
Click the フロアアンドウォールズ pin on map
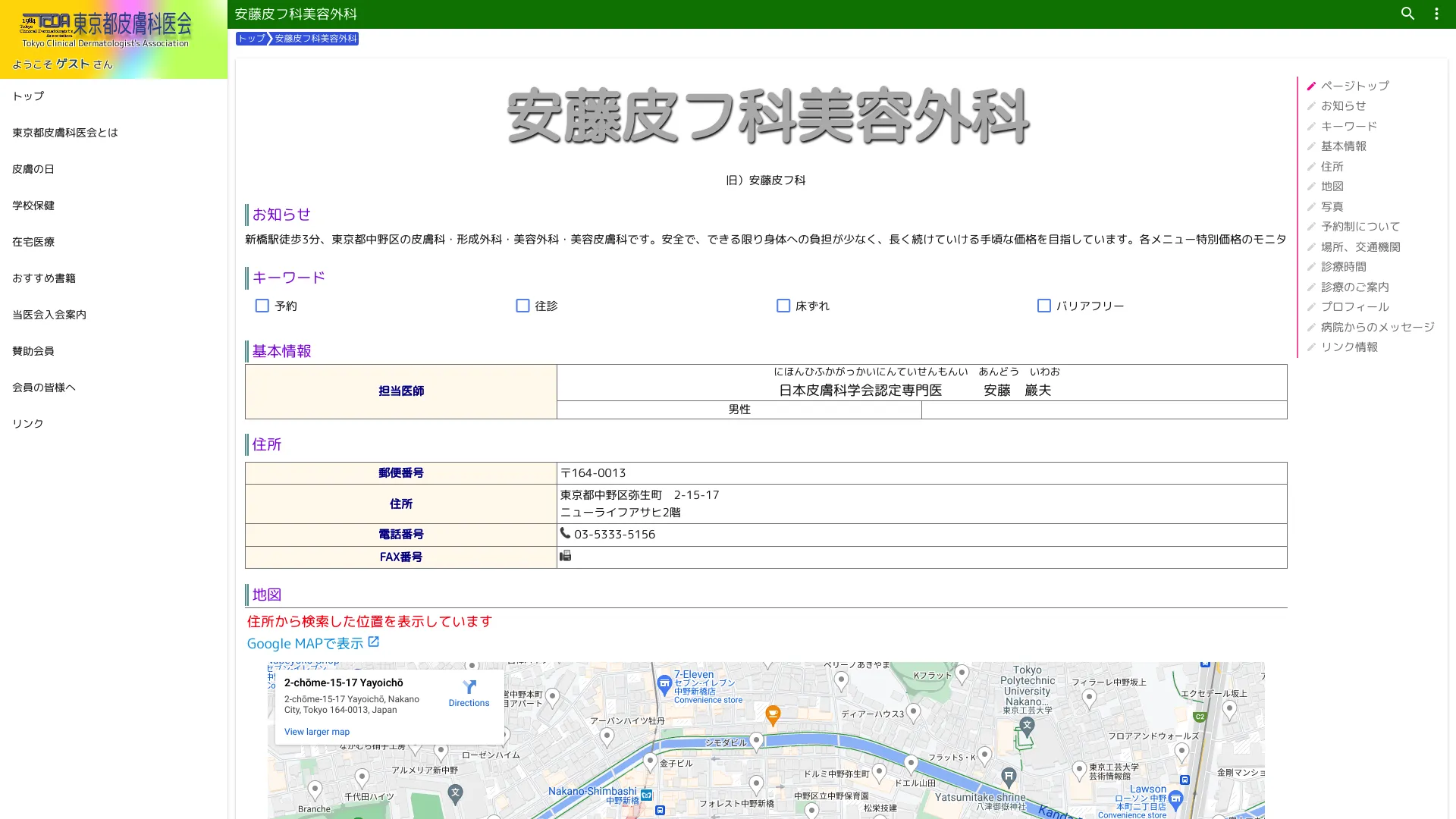(x=1181, y=752)
